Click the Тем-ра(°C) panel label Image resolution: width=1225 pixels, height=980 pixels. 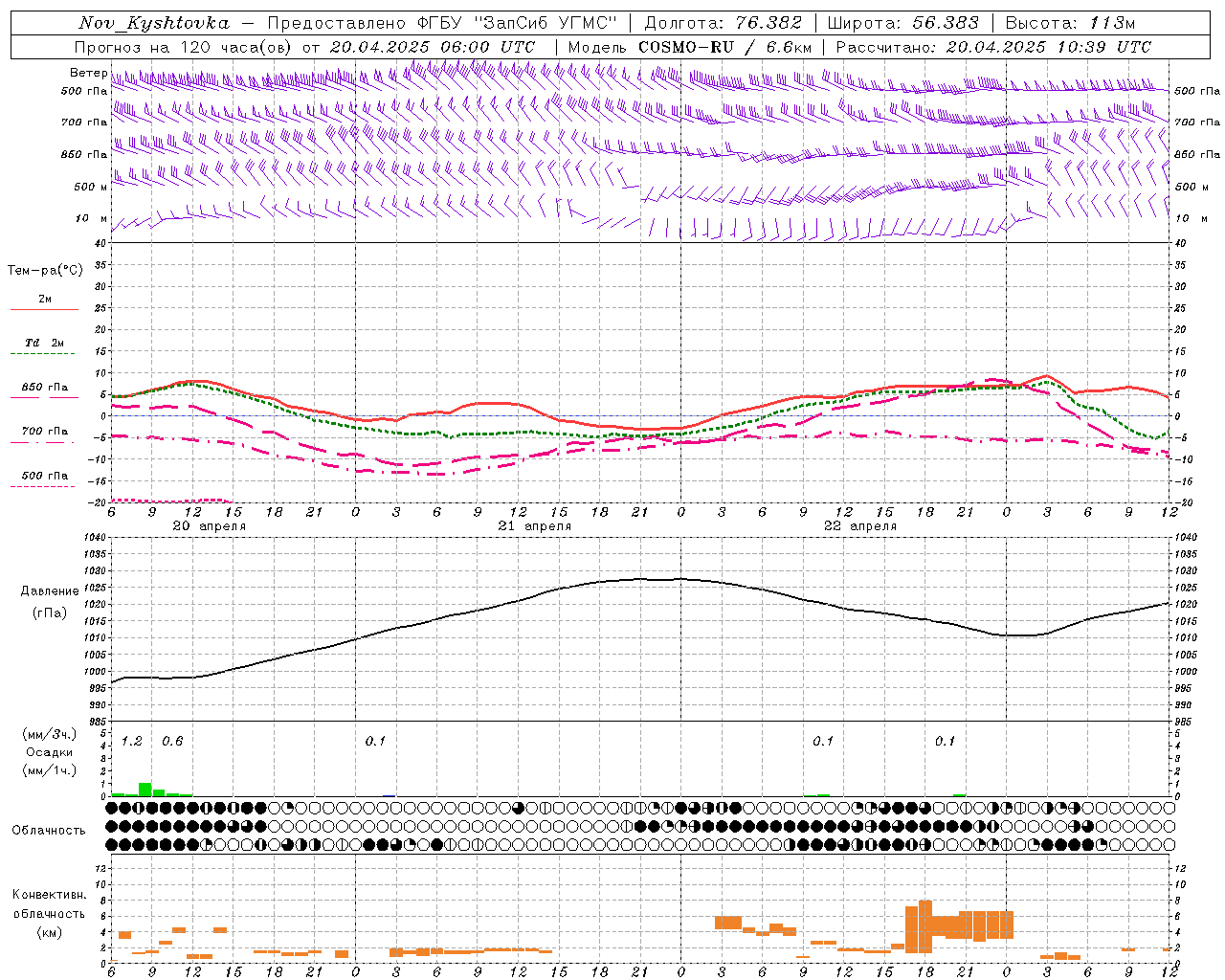tap(45, 271)
